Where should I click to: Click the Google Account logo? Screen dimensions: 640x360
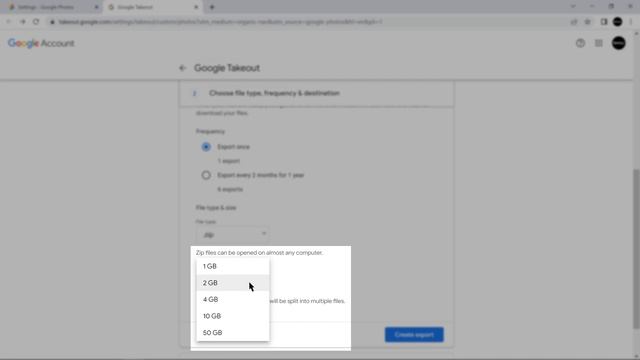click(41, 43)
